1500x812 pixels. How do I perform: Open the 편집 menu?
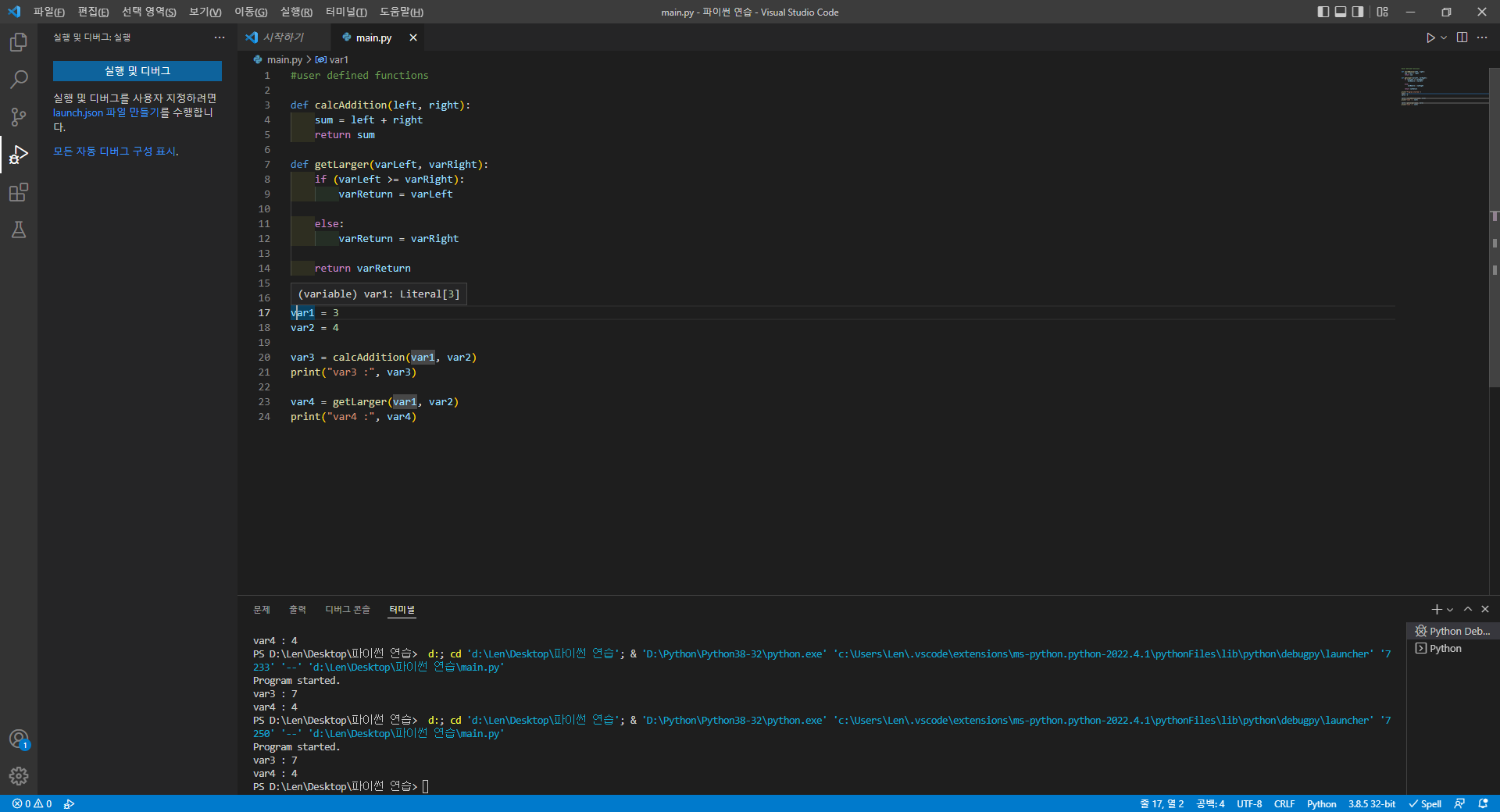click(93, 12)
